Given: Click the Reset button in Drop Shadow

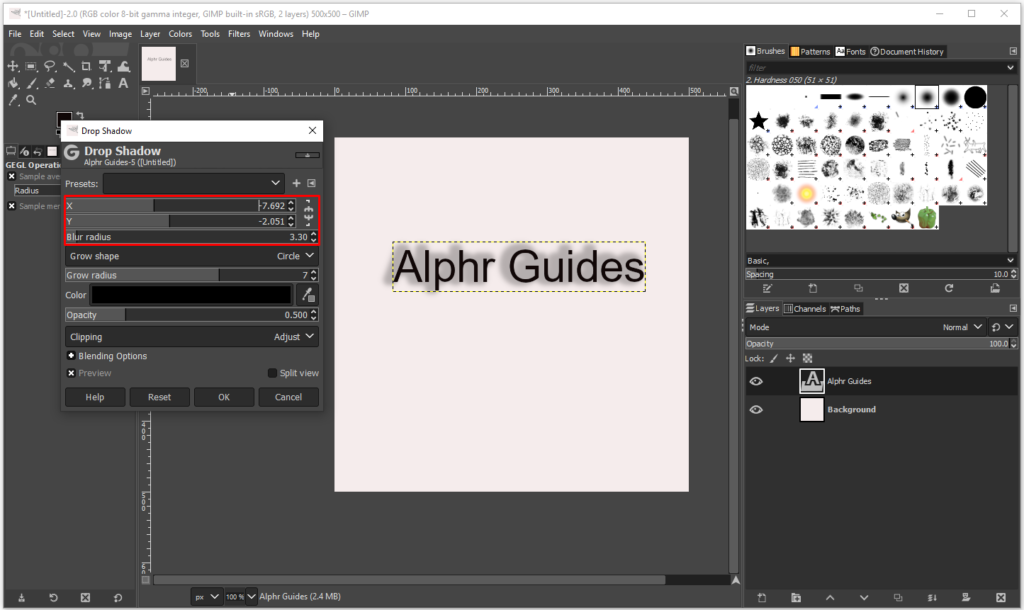Looking at the screenshot, I should click(159, 396).
